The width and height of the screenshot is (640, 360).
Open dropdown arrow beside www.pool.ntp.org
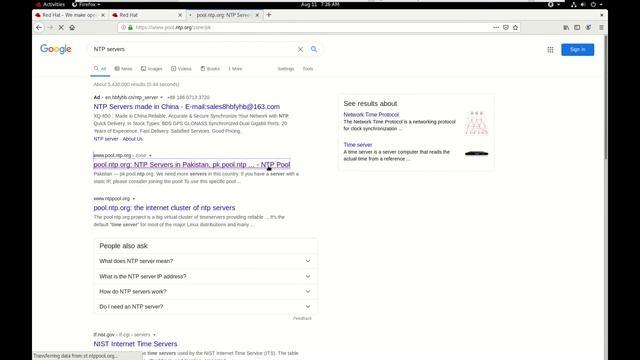(x=150, y=156)
